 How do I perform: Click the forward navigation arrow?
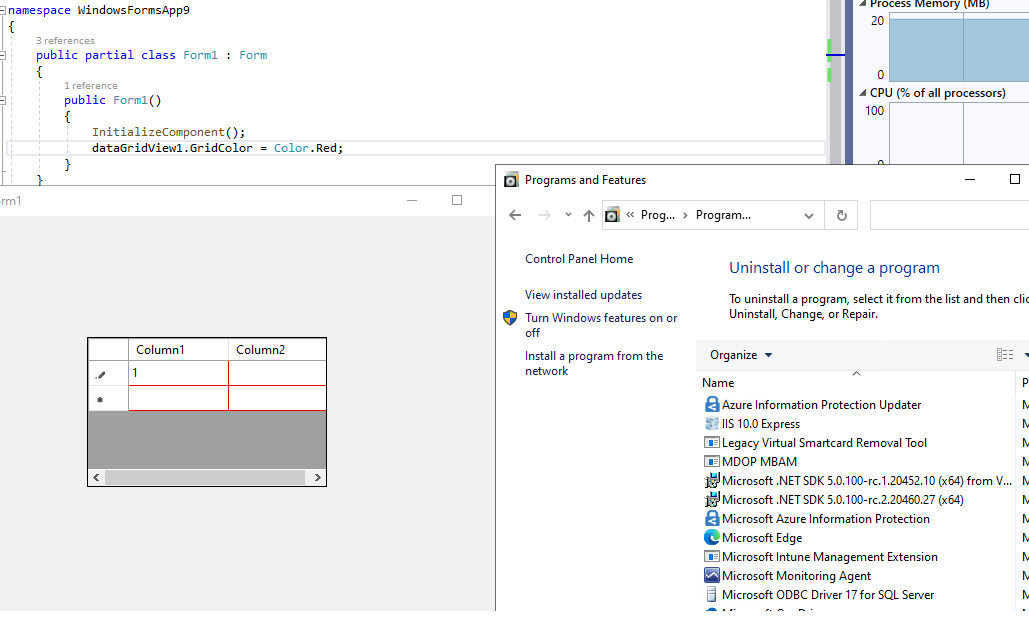tap(541, 215)
